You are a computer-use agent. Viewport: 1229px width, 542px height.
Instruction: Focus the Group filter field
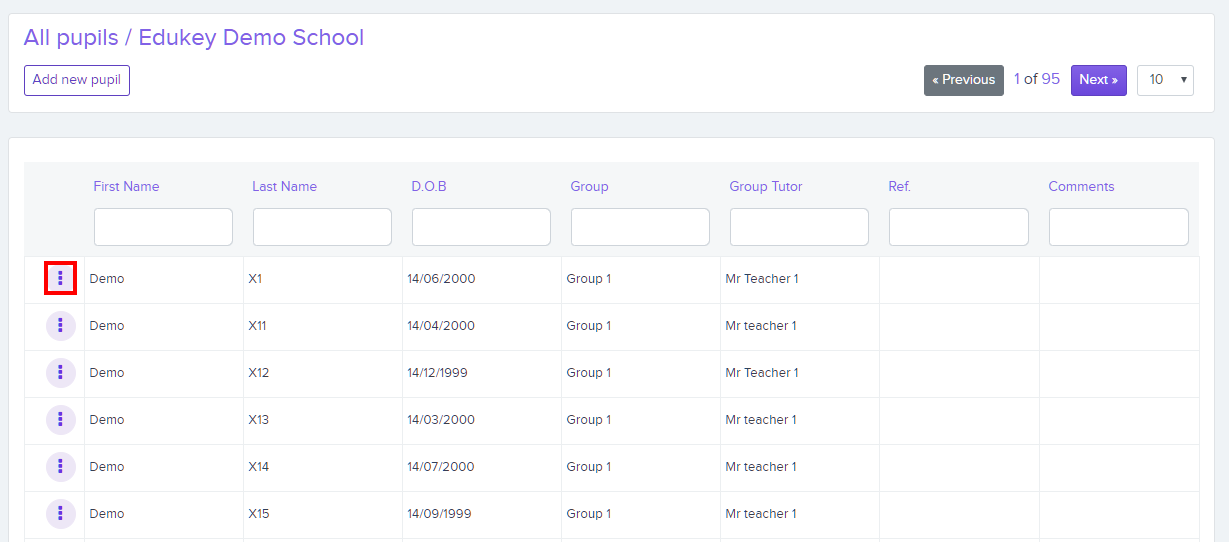coord(640,227)
